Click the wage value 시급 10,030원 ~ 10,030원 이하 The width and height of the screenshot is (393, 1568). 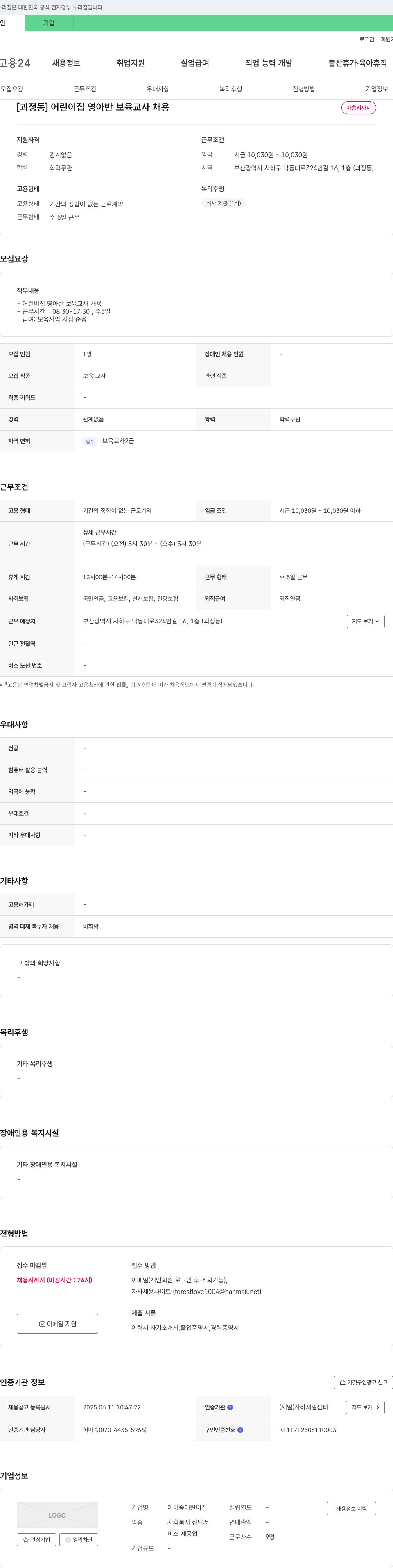tap(320, 511)
